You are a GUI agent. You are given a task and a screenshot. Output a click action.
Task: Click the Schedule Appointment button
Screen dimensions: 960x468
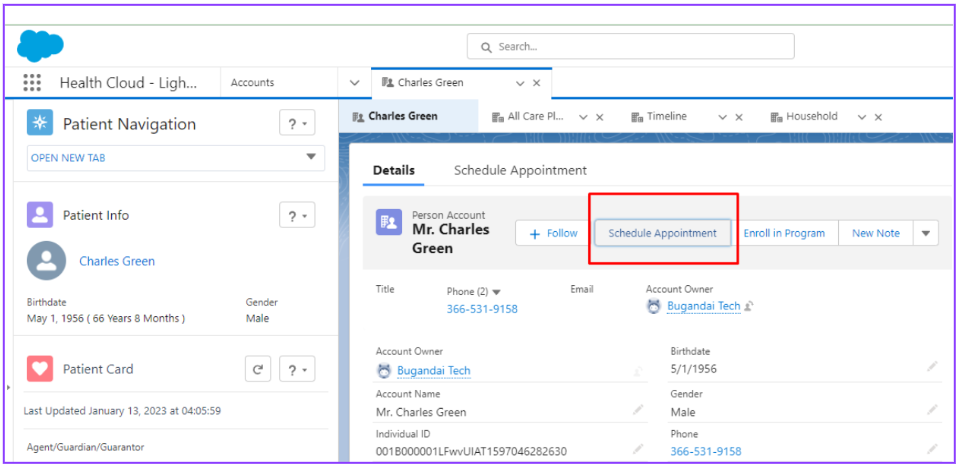click(x=662, y=233)
